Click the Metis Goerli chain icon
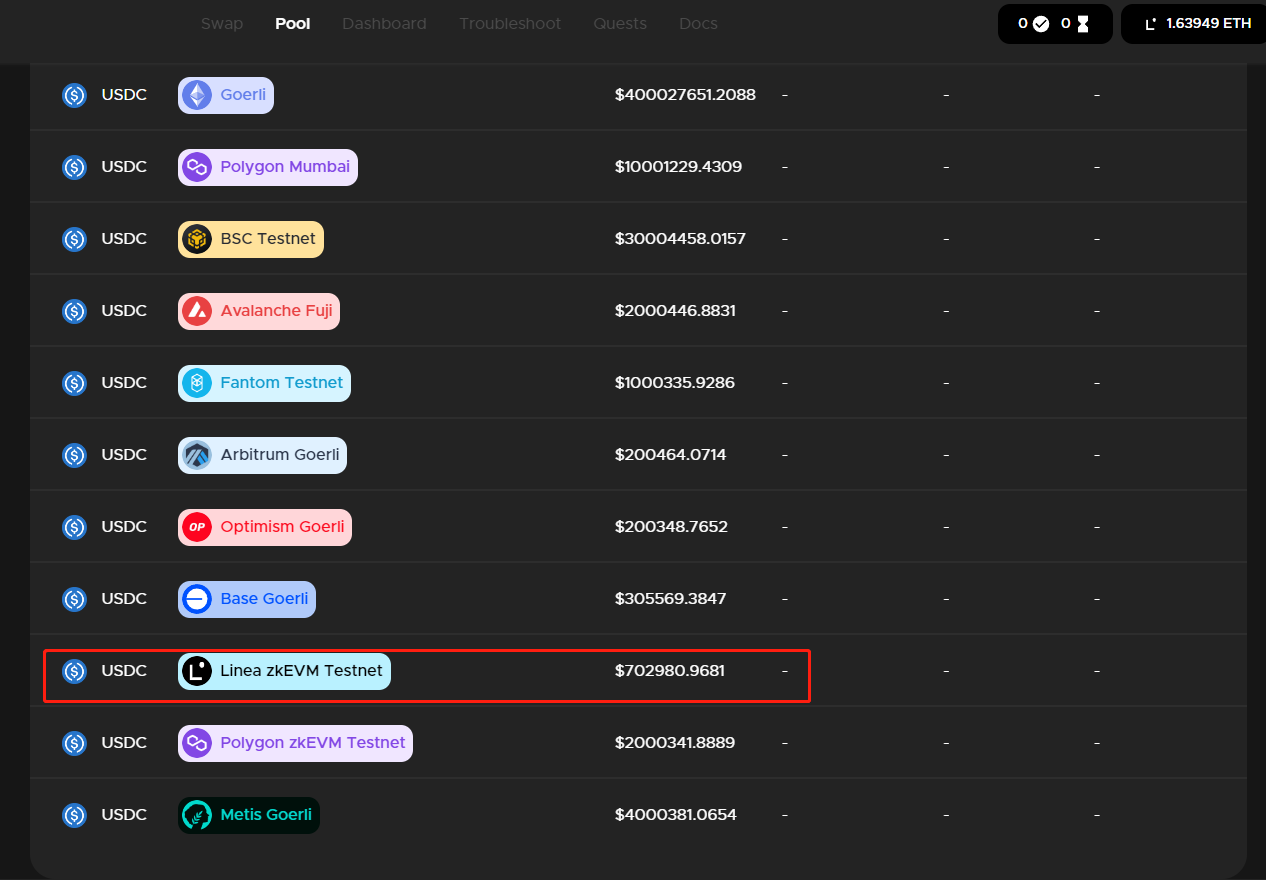 (x=197, y=815)
